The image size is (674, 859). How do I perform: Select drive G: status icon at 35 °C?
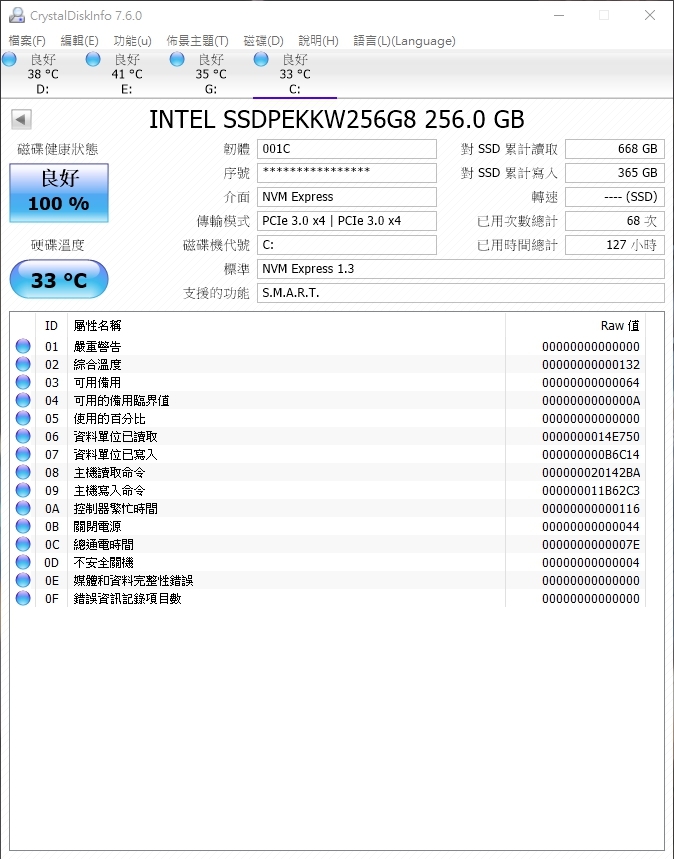pos(177,59)
